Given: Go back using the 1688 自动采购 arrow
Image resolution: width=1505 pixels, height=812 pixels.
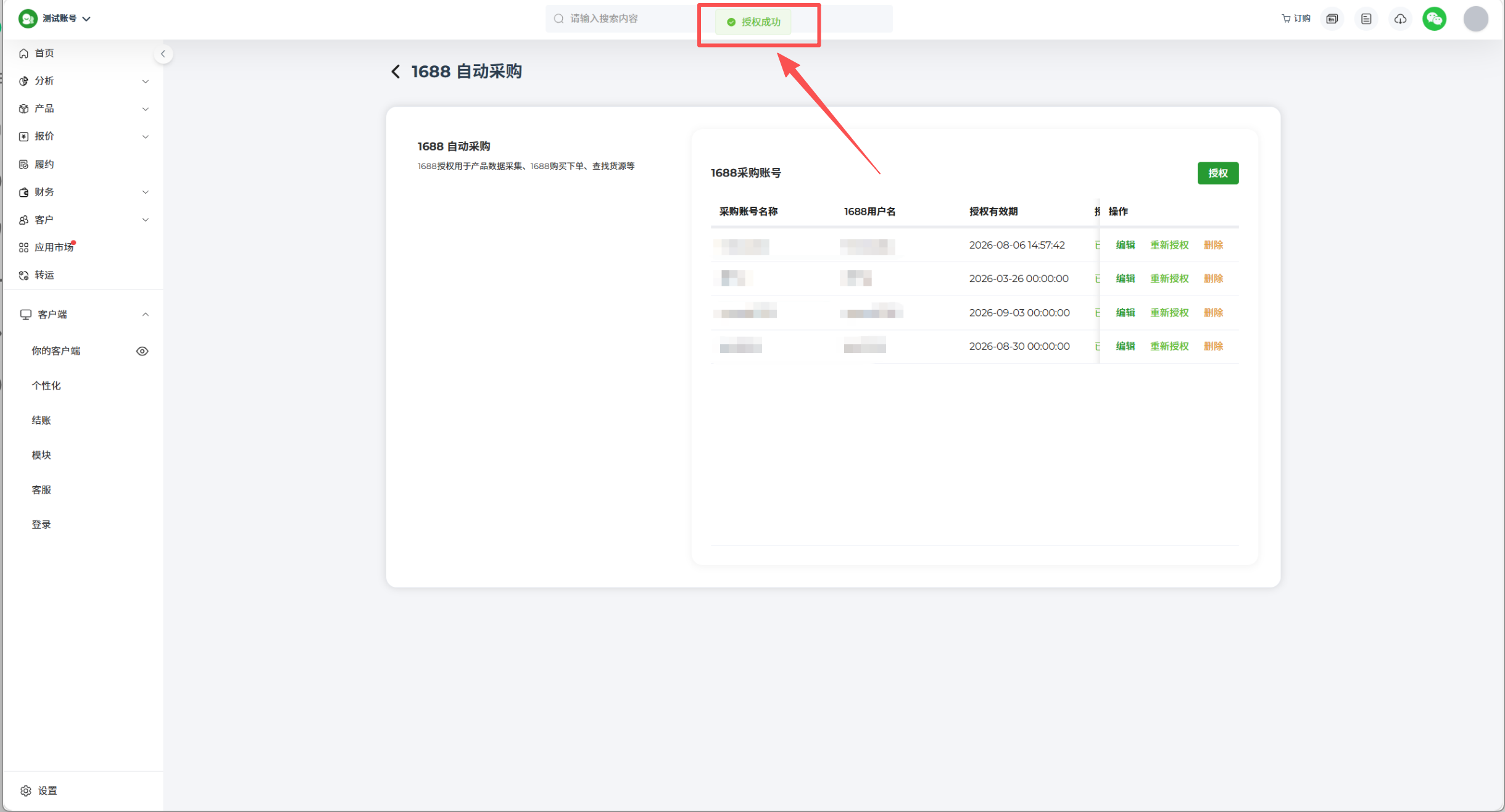Looking at the screenshot, I should 396,72.
